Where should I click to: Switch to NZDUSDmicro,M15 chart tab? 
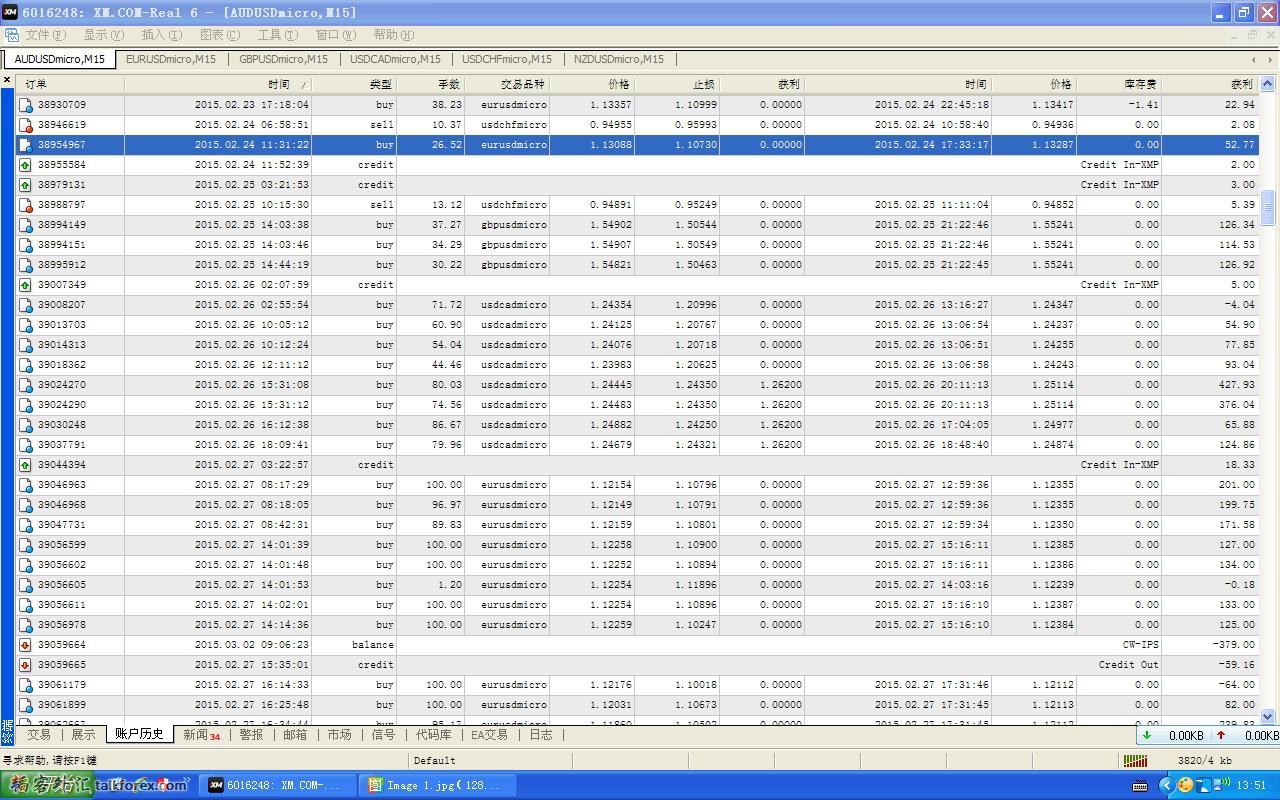click(x=619, y=59)
